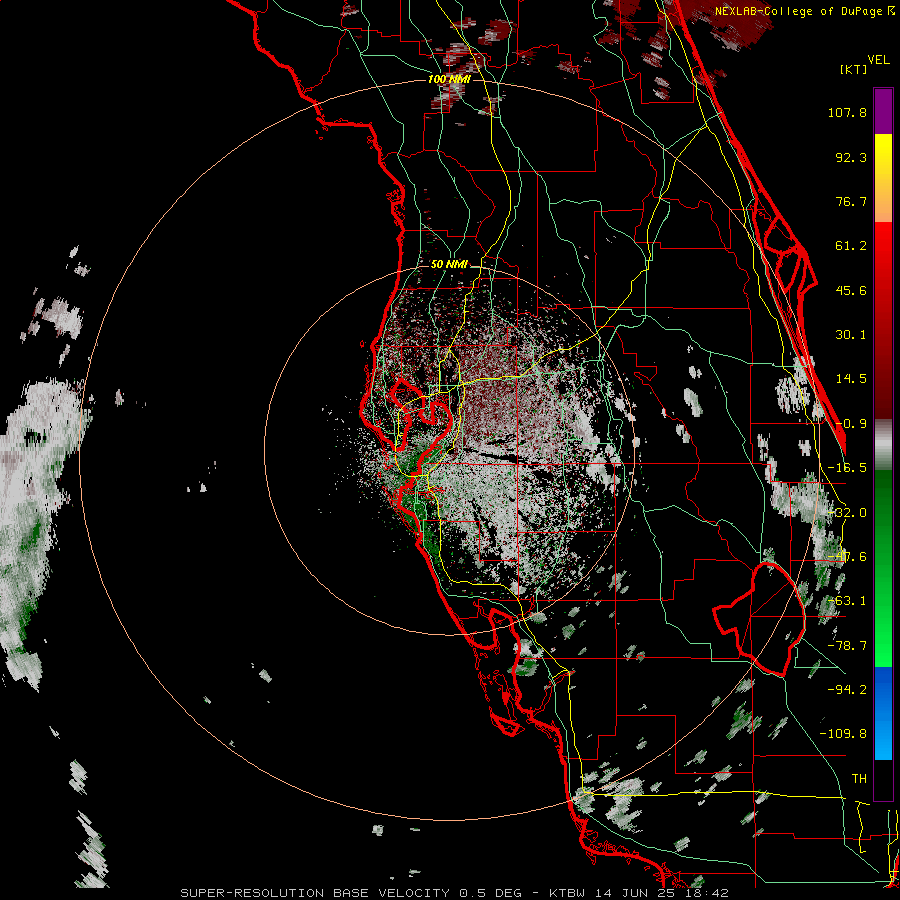900x900 pixels.
Task: Click the 45.6 velocity scale value
Action: (851, 290)
